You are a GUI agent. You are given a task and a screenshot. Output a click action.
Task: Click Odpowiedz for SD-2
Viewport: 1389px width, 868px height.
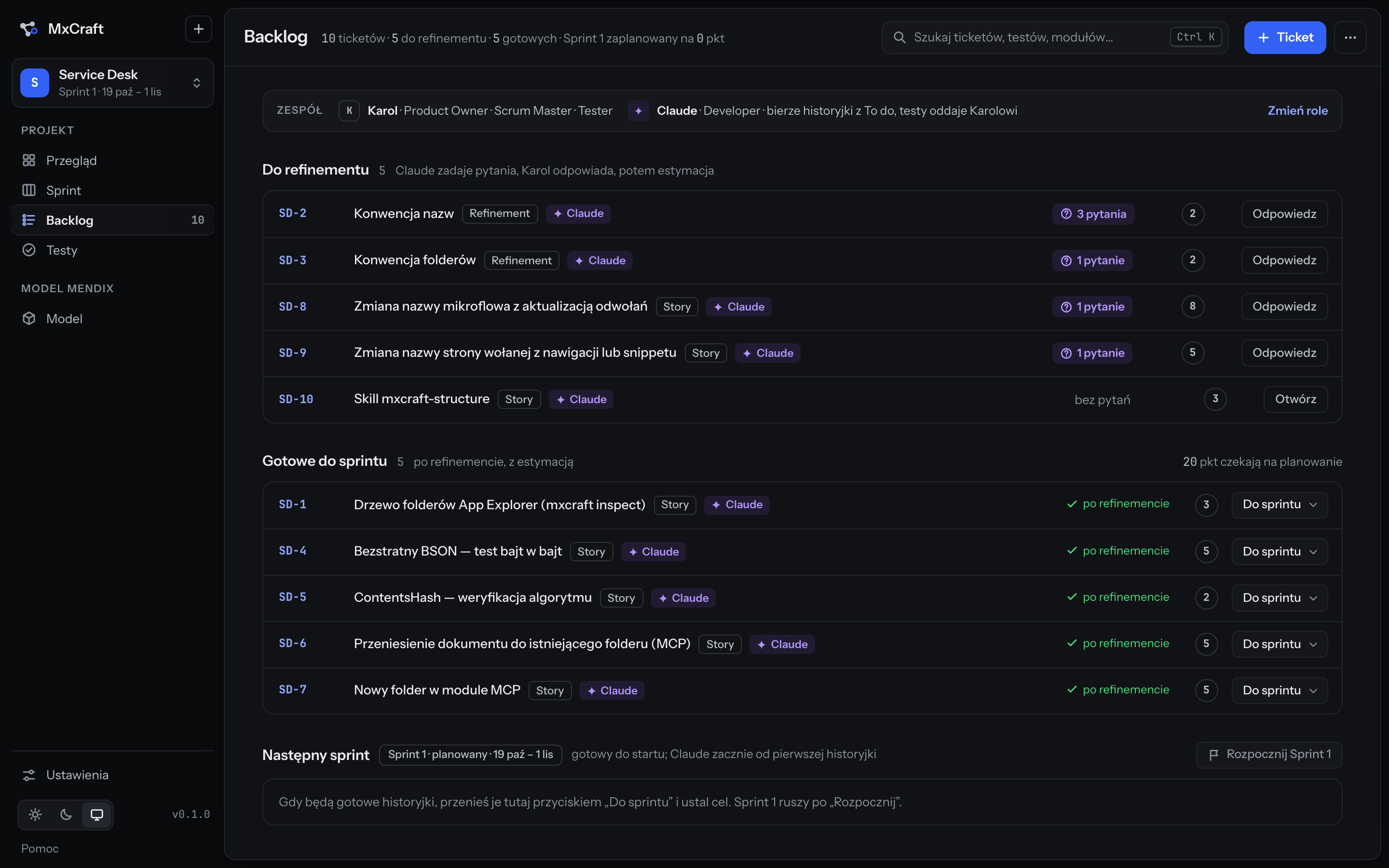tap(1284, 214)
